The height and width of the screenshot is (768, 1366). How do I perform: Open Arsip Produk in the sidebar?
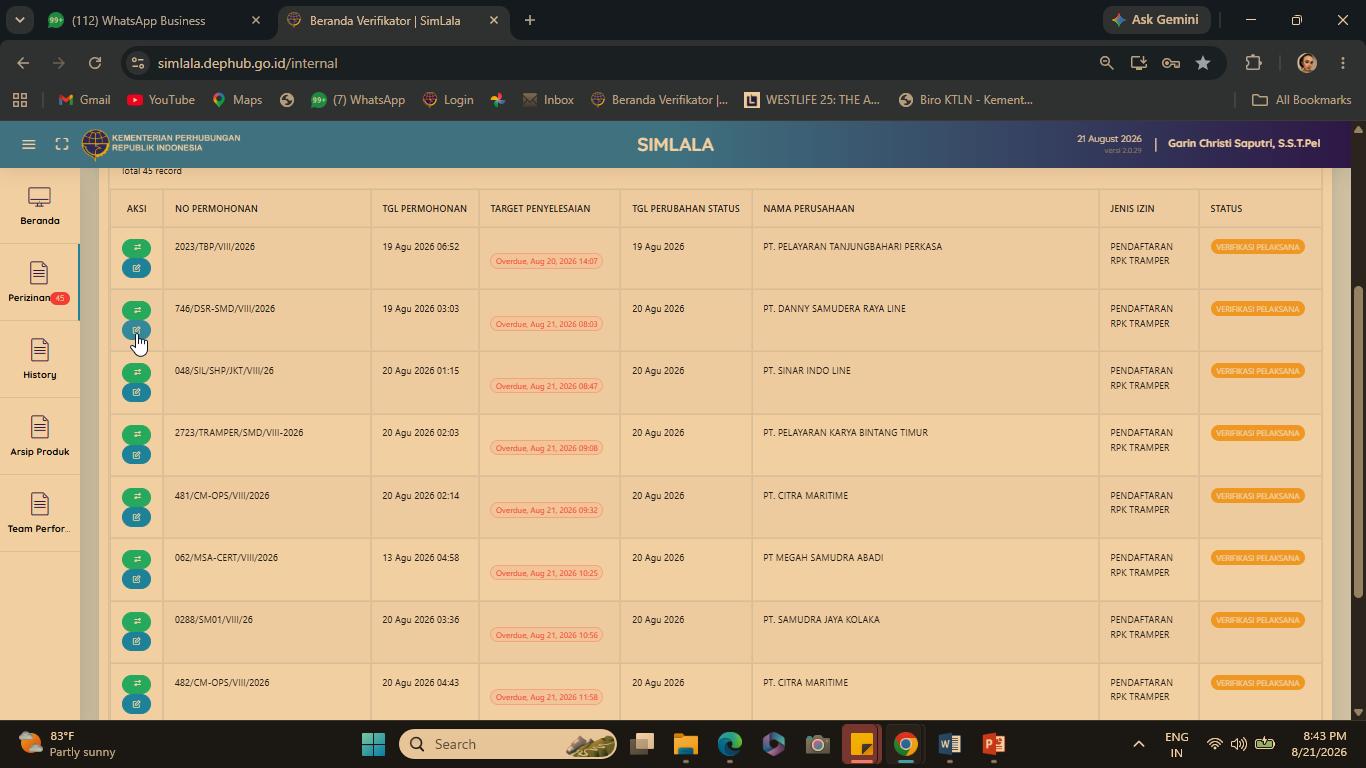(x=40, y=437)
